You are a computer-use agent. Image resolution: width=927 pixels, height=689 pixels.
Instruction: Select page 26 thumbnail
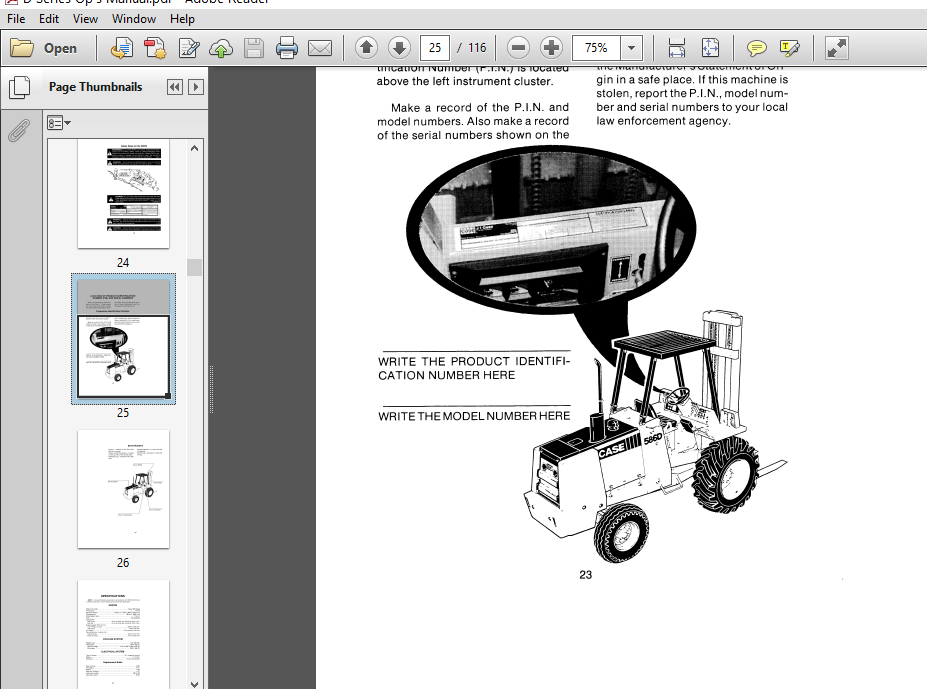(124, 489)
